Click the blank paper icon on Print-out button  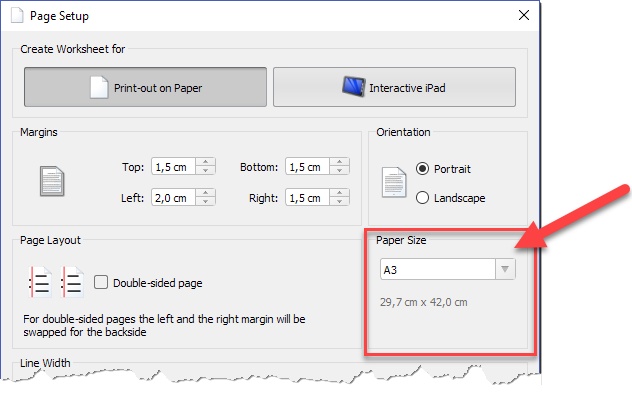click(x=99, y=87)
